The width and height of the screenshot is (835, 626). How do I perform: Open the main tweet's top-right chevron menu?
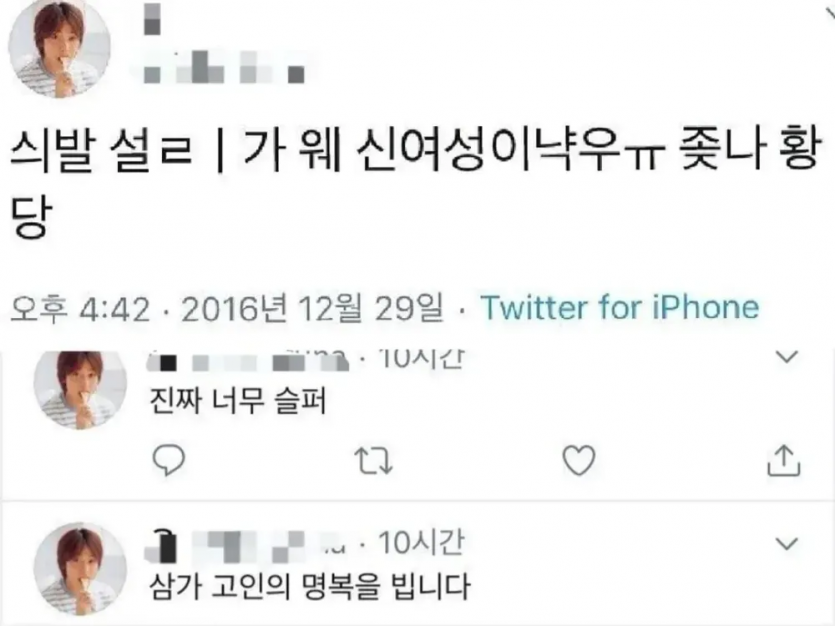click(830, 13)
